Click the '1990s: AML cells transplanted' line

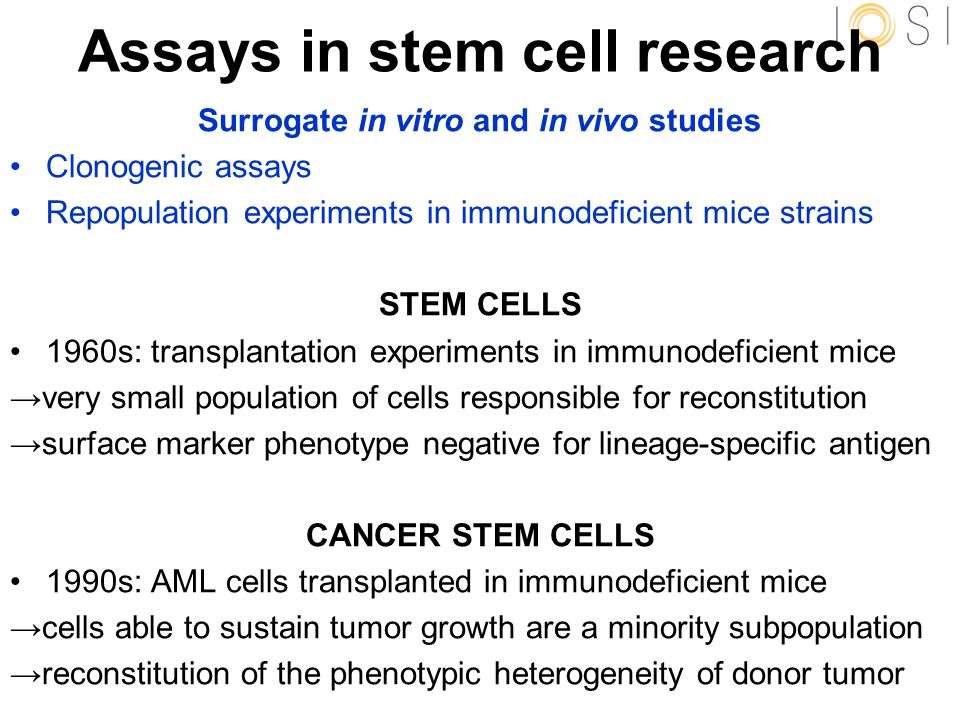point(437,582)
